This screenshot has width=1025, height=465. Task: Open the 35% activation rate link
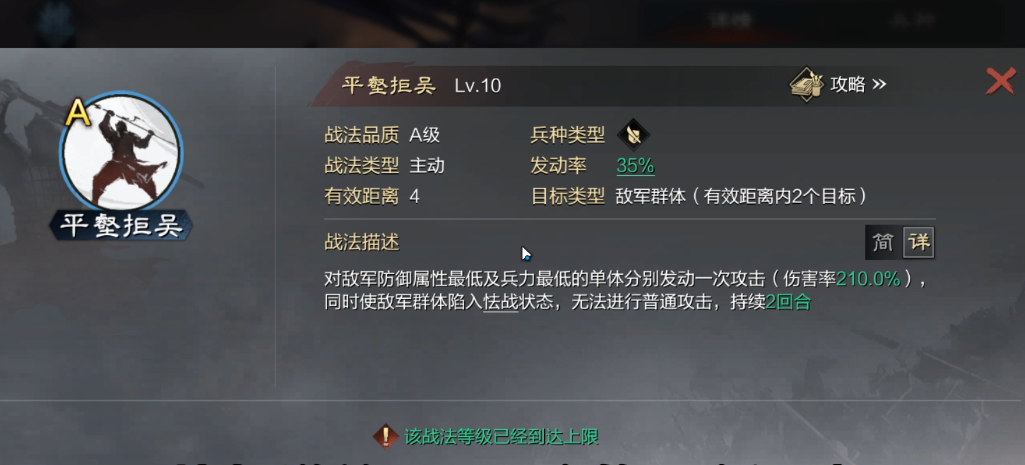[635, 166]
